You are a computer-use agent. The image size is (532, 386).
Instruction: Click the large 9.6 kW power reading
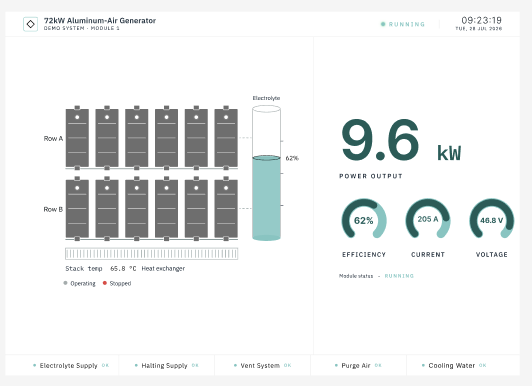click(x=401, y=140)
